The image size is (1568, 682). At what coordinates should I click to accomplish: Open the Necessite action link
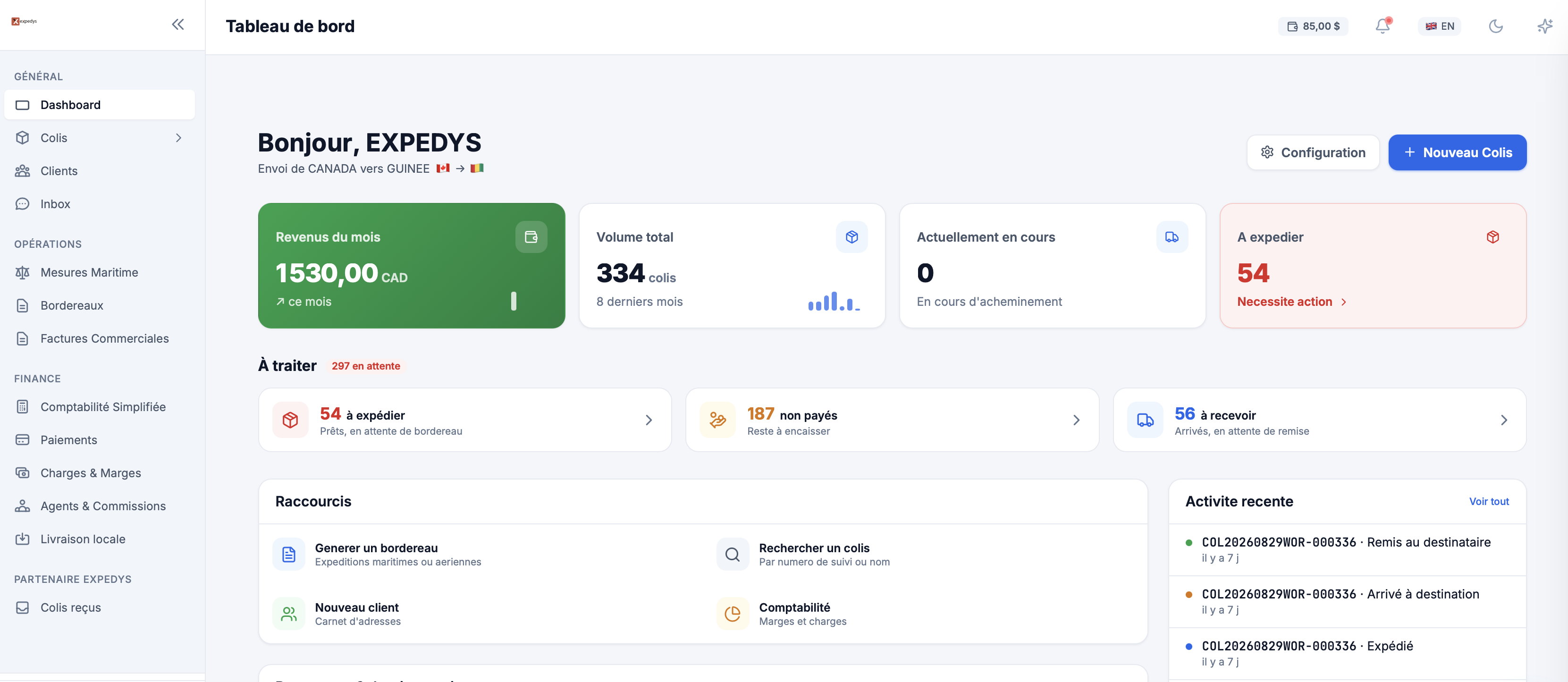pyautogui.click(x=1292, y=302)
